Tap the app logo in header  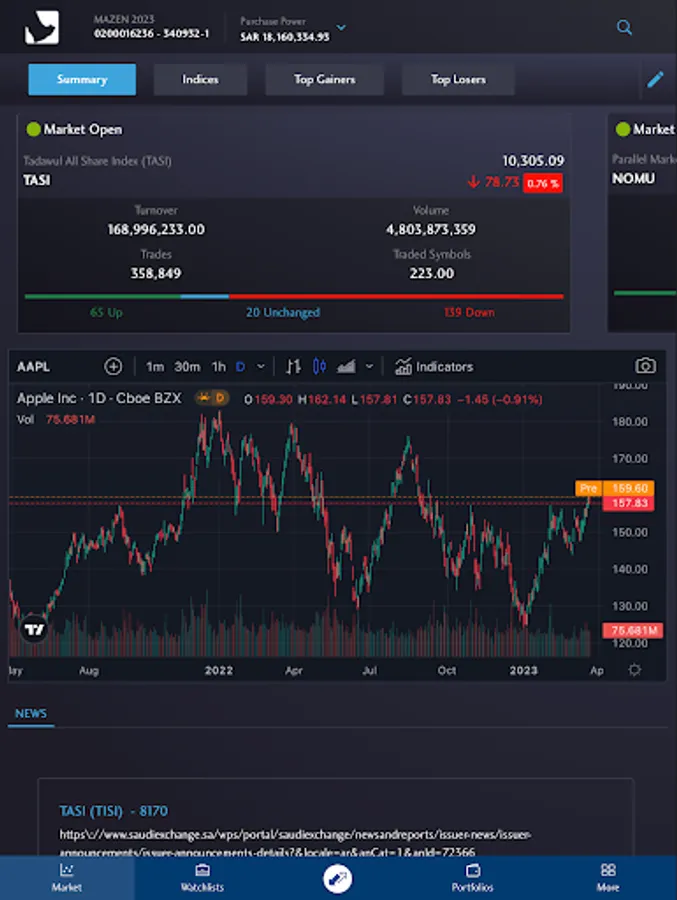[x=41, y=27]
